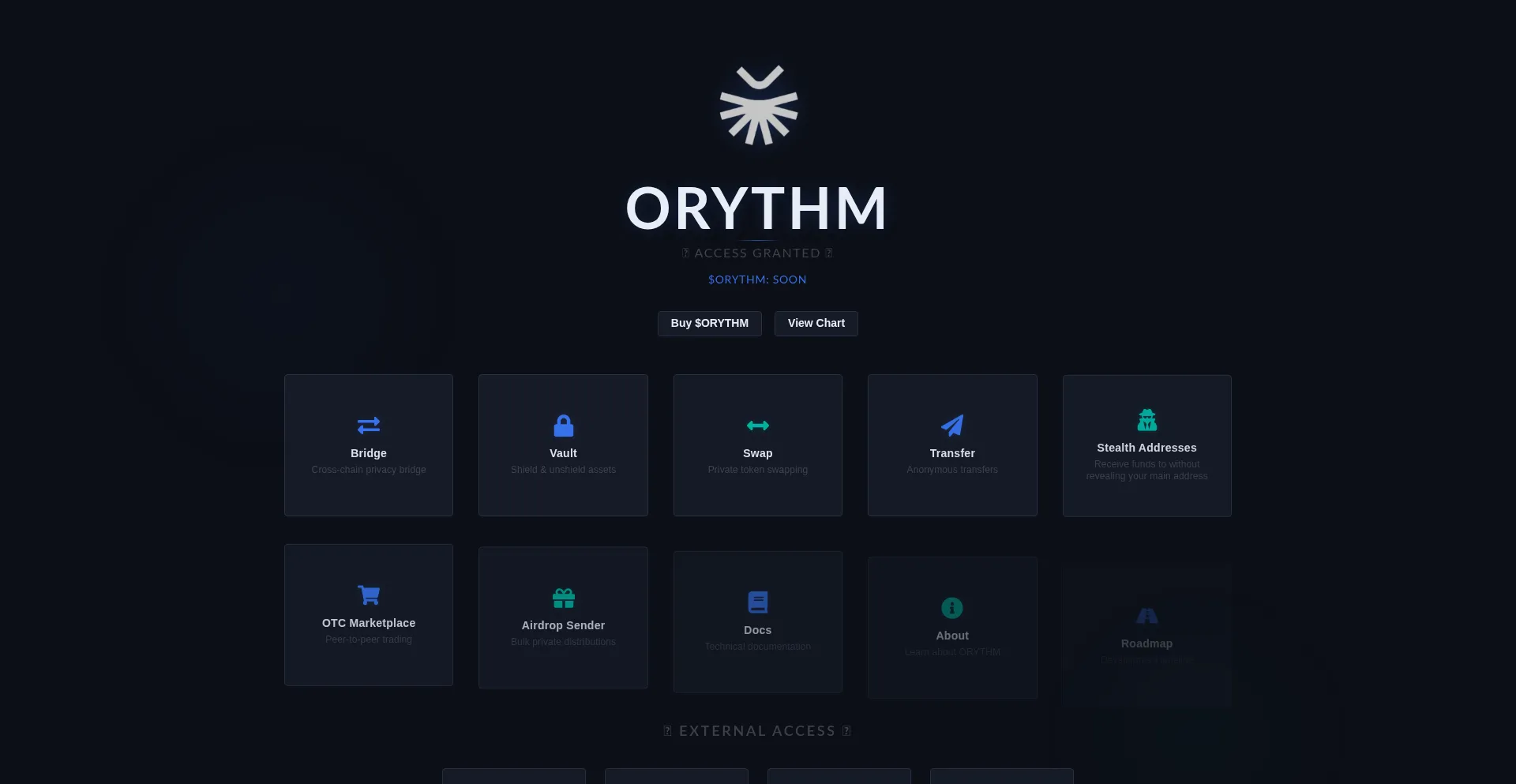Click the About info circle icon
This screenshot has height=784, width=1516.
click(952, 608)
